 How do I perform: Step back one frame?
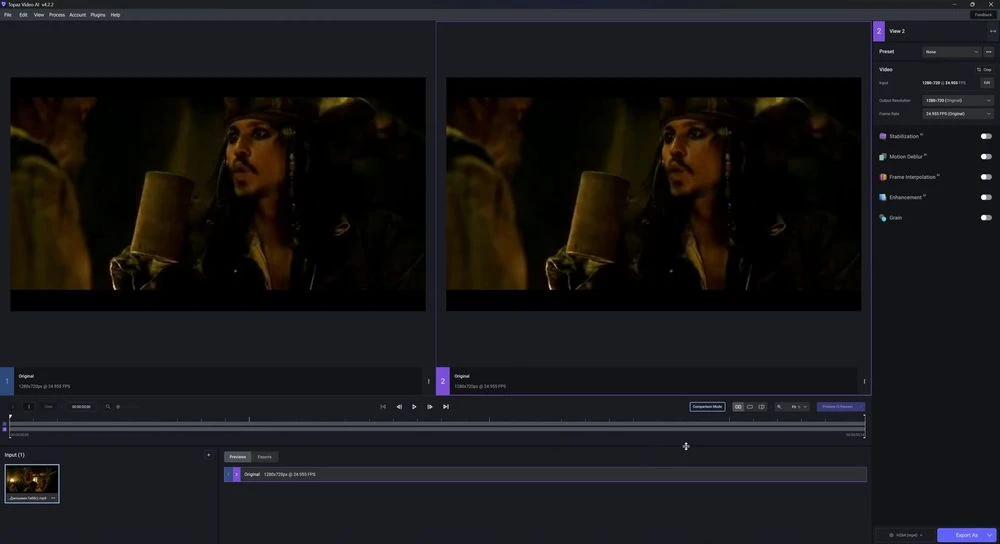pyautogui.click(x=399, y=407)
